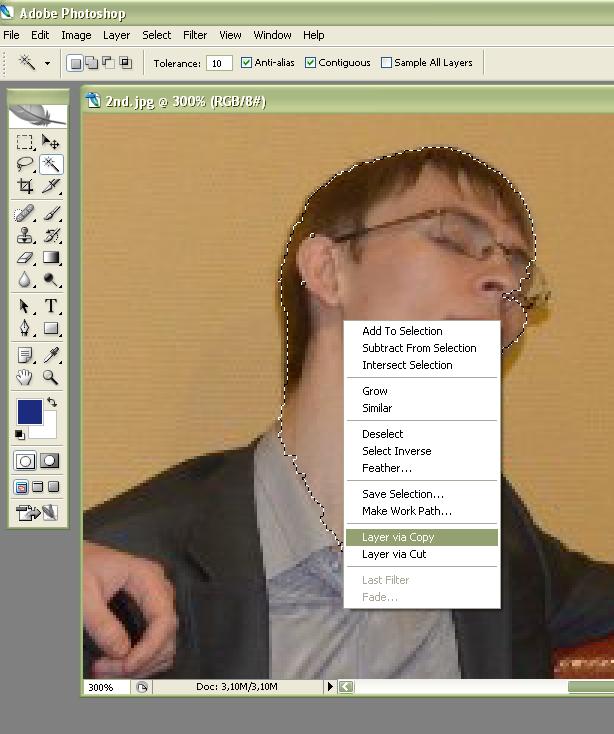Select the Crop tool
This screenshot has height=734, width=614.
point(25,186)
